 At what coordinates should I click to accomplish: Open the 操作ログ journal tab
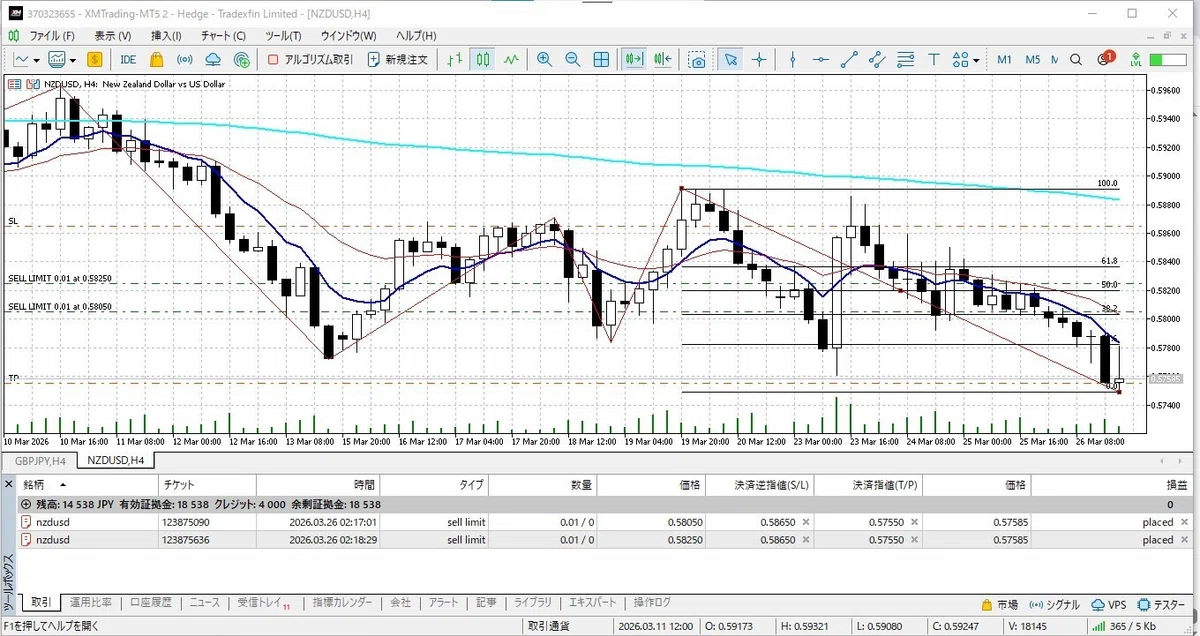tap(652, 603)
